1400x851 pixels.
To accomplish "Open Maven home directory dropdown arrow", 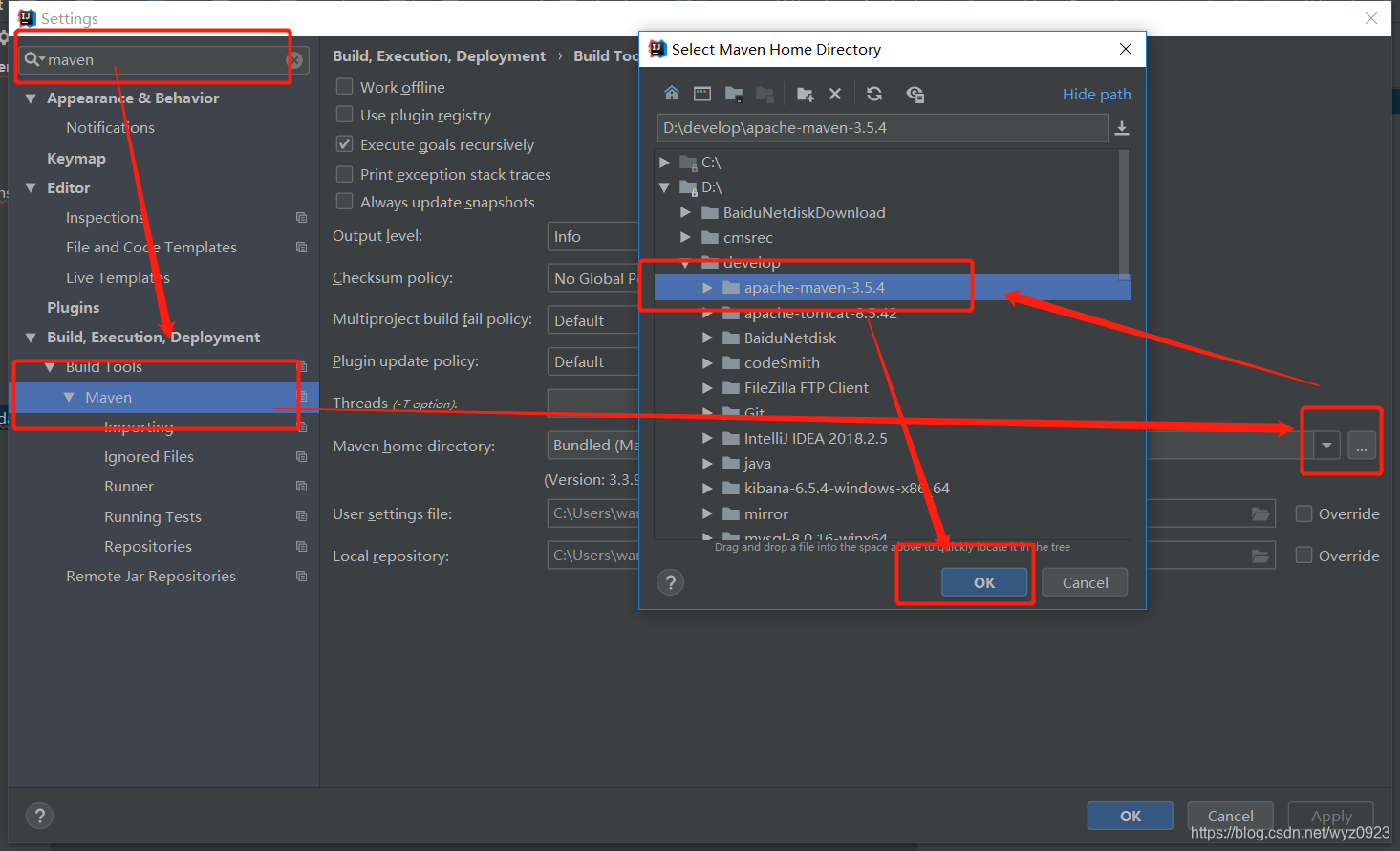I will [1326, 446].
